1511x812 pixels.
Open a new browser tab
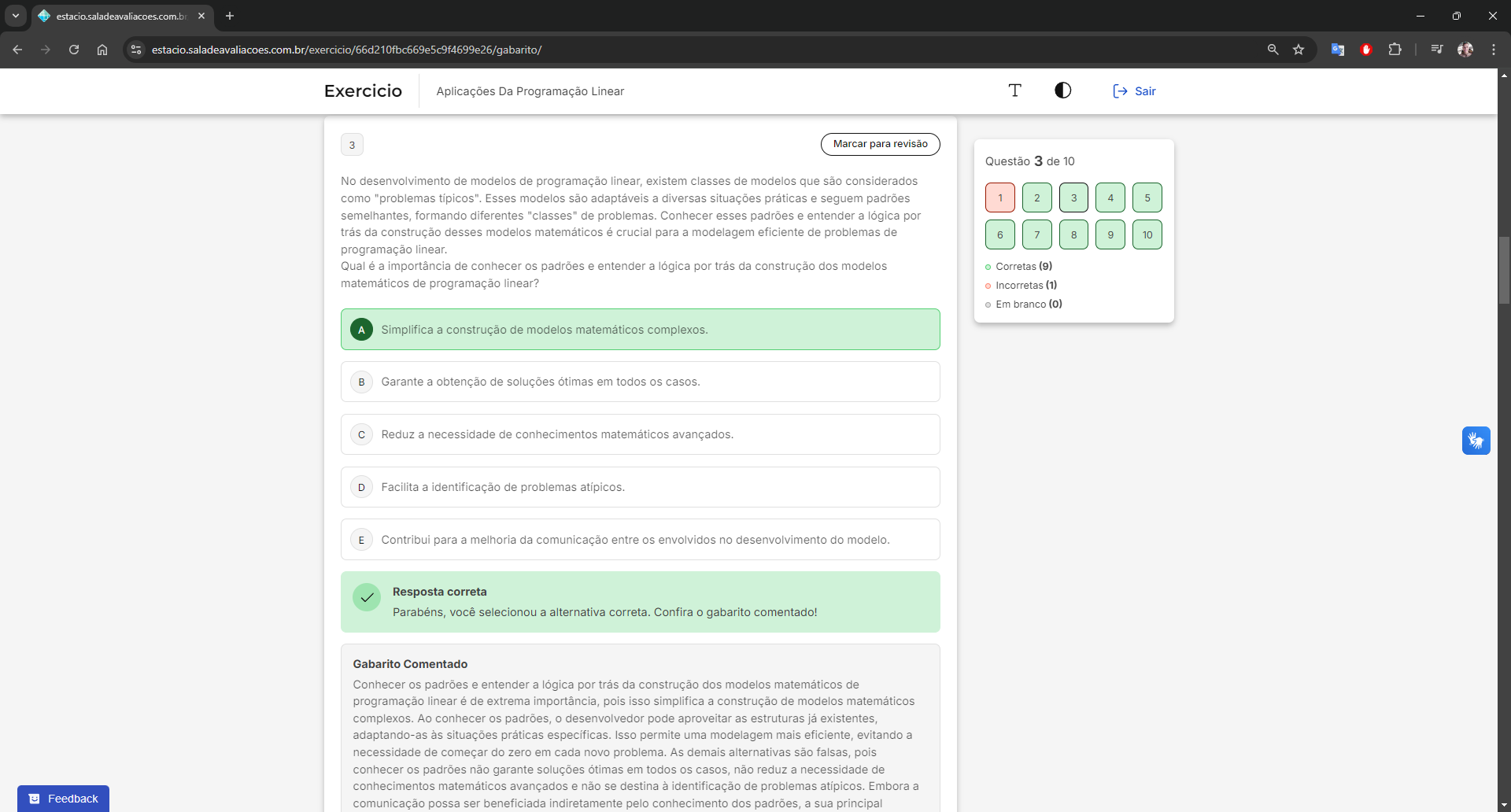pos(230,16)
